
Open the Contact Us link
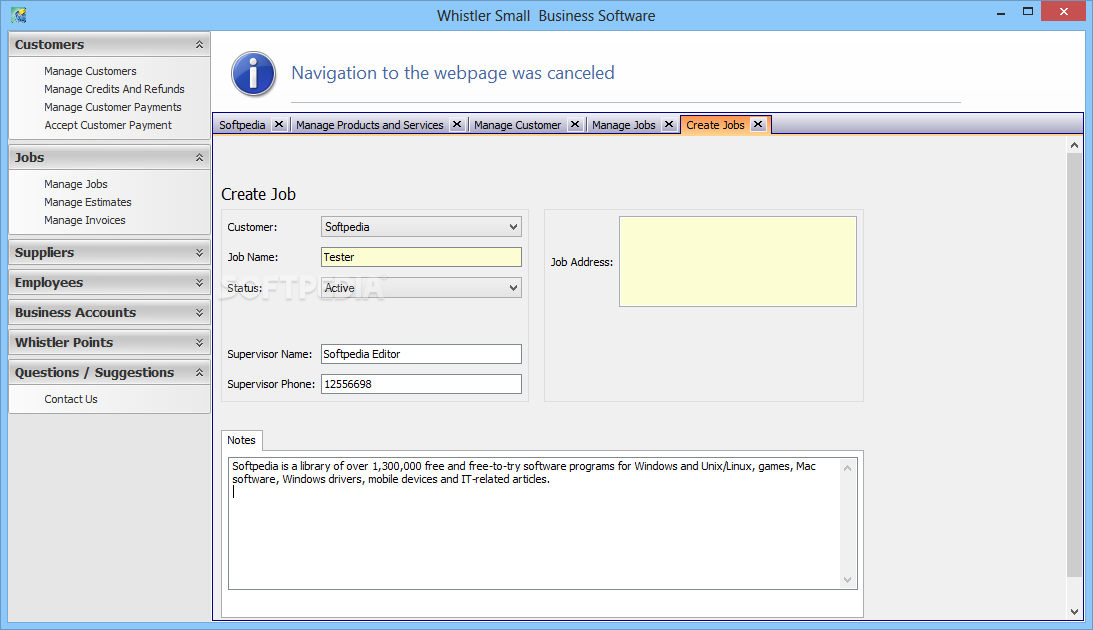[x=71, y=399]
